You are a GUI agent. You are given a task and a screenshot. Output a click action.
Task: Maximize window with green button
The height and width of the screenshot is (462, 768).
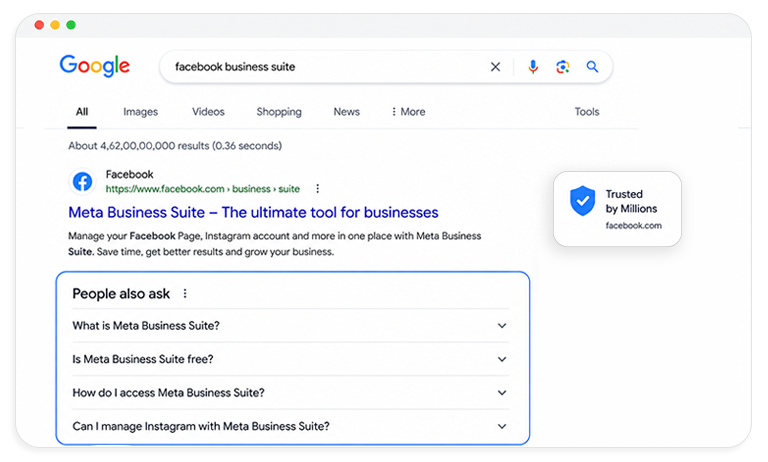point(71,25)
